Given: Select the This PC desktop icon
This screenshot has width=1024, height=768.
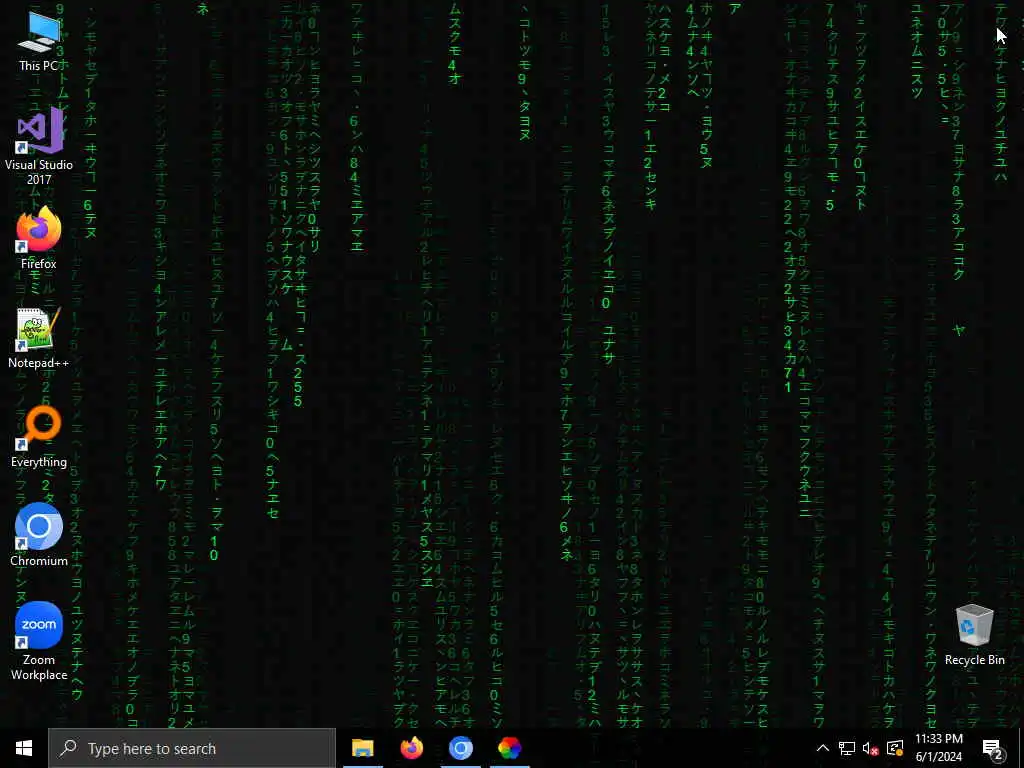Looking at the screenshot, I should tap(39, 41).
